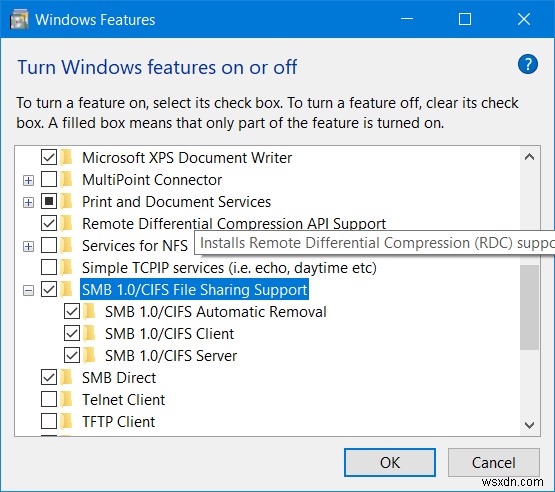Click the vertical scrollbar thumb

pos(529,307)
